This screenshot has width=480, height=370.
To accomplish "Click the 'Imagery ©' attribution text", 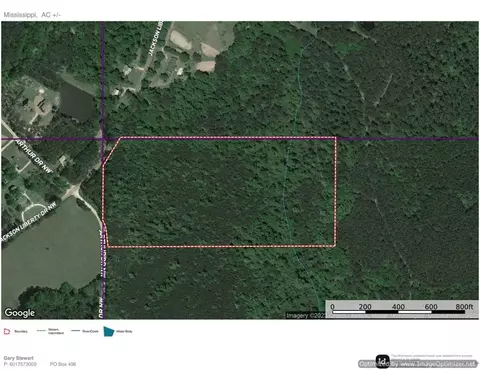I will (x=306, y=315).
